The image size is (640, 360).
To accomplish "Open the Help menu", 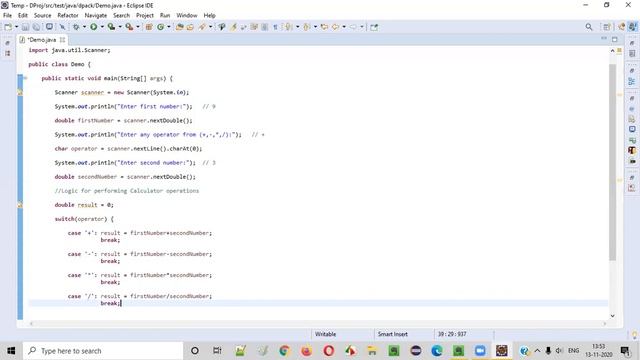I will click(x=209, y=15).
